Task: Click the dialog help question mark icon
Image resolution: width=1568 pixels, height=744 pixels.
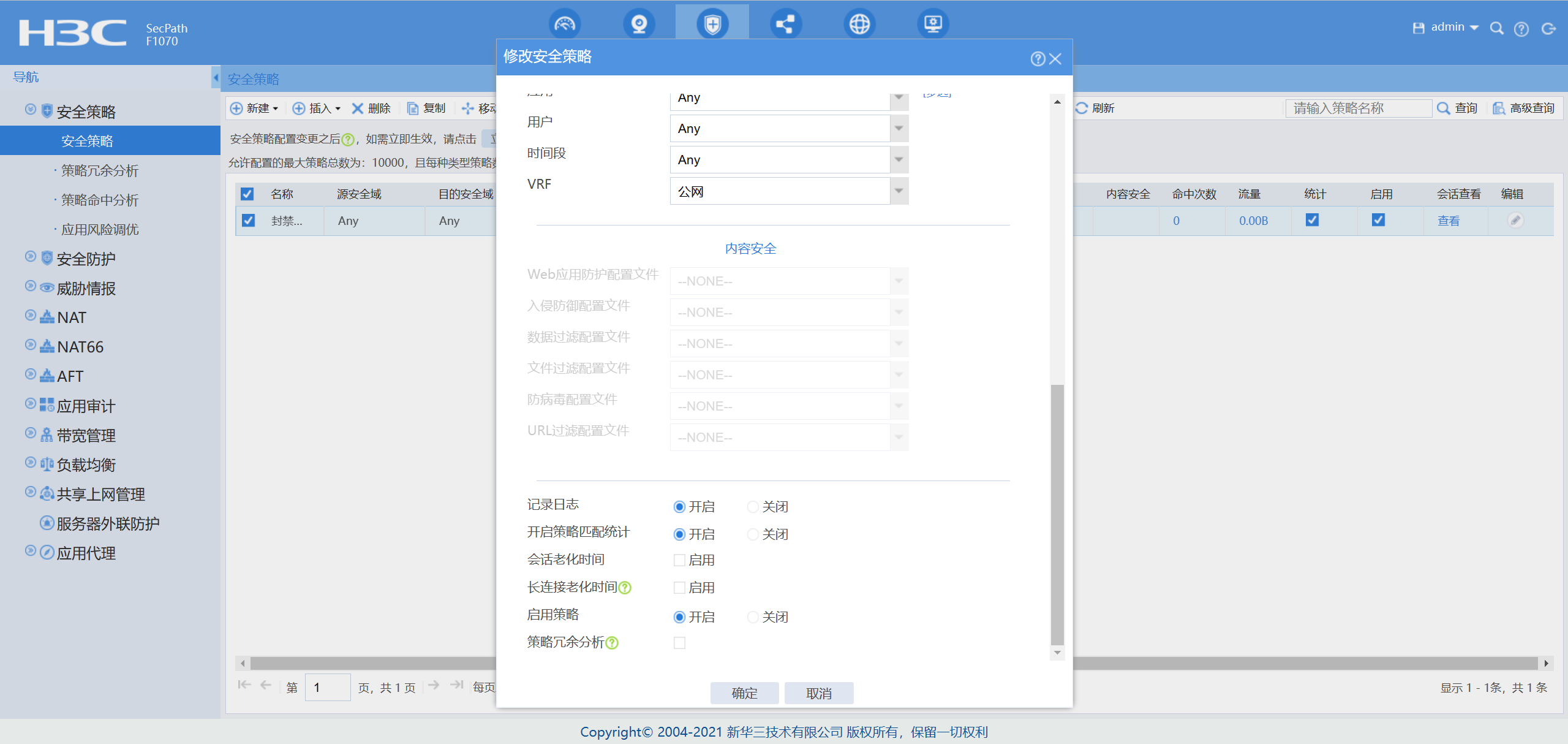Action: pyautogui.click(x=1038, y=59)
